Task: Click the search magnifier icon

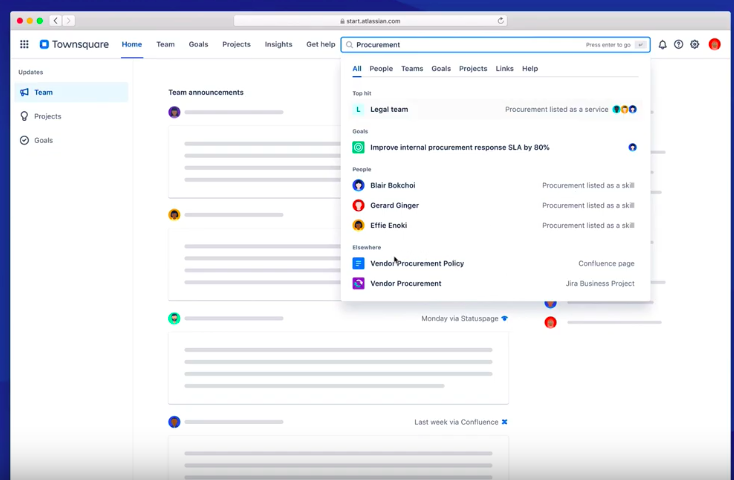Action: tap(349, 45)
